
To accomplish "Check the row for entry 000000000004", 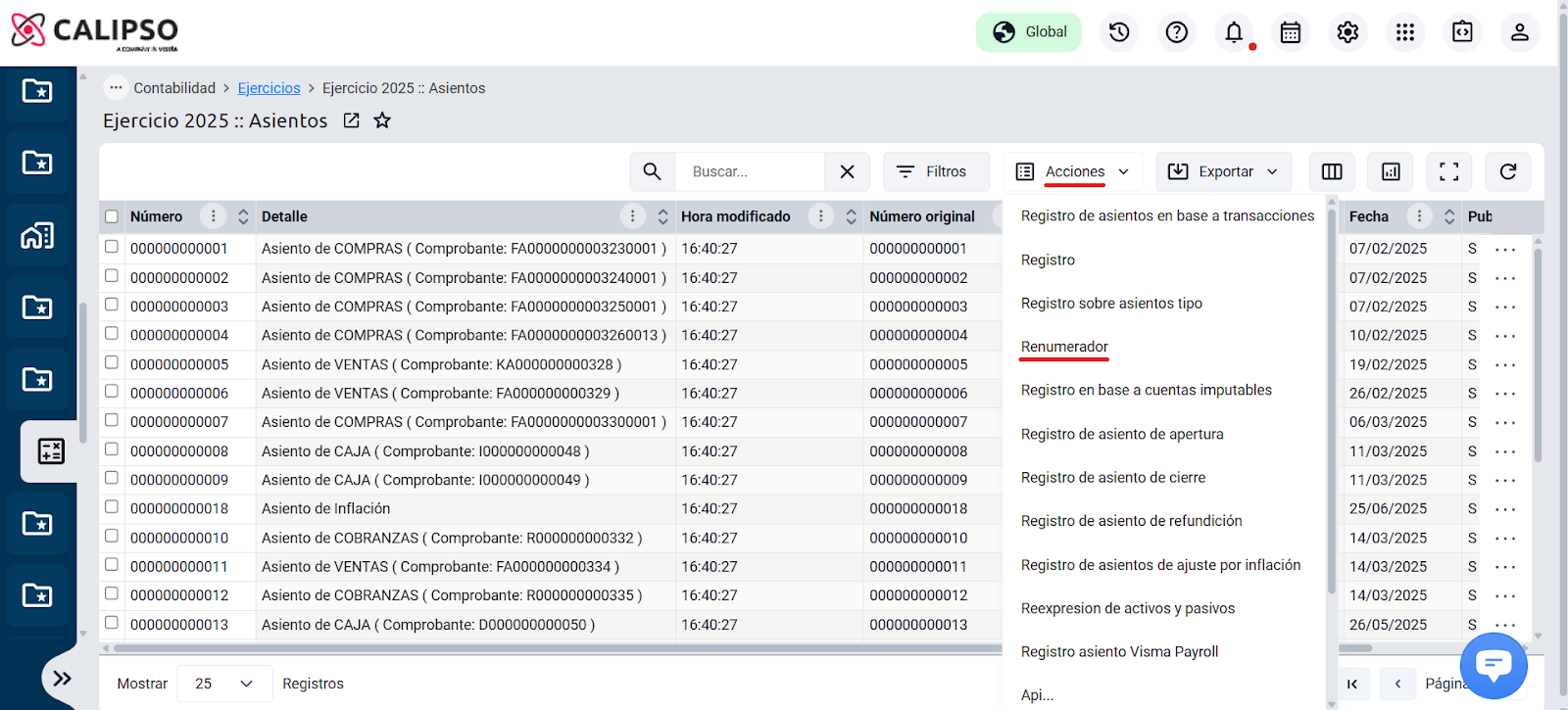I will tap(112, 334).
